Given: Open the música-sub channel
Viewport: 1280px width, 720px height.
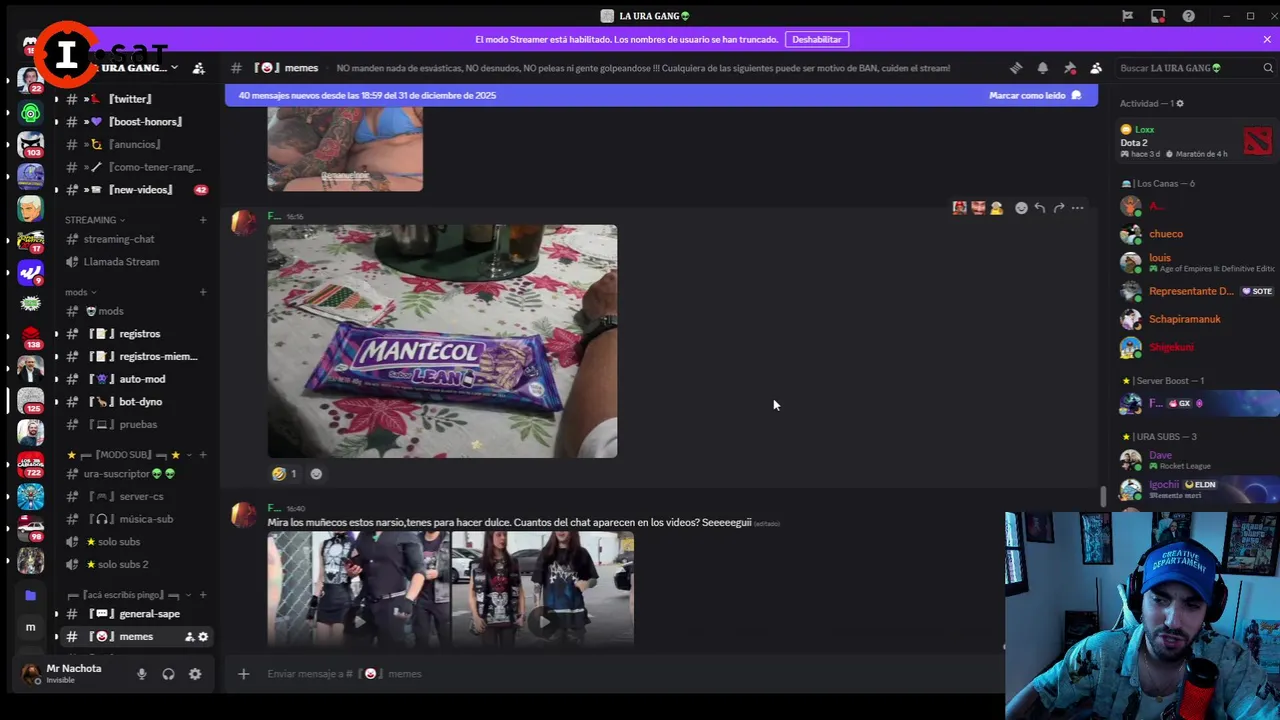Looking at the screenshot, I should pyautogui.click(x=135, y=519).
